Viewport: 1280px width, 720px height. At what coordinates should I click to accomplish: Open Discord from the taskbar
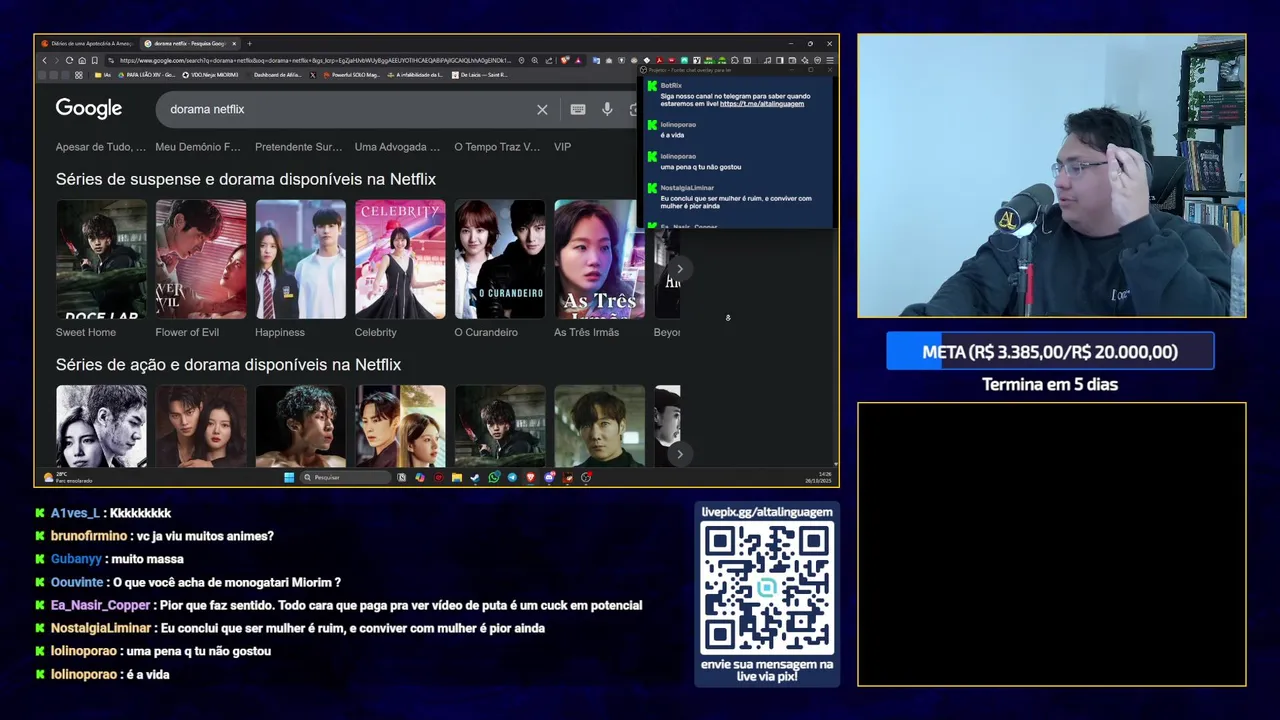tap(549, 477)
